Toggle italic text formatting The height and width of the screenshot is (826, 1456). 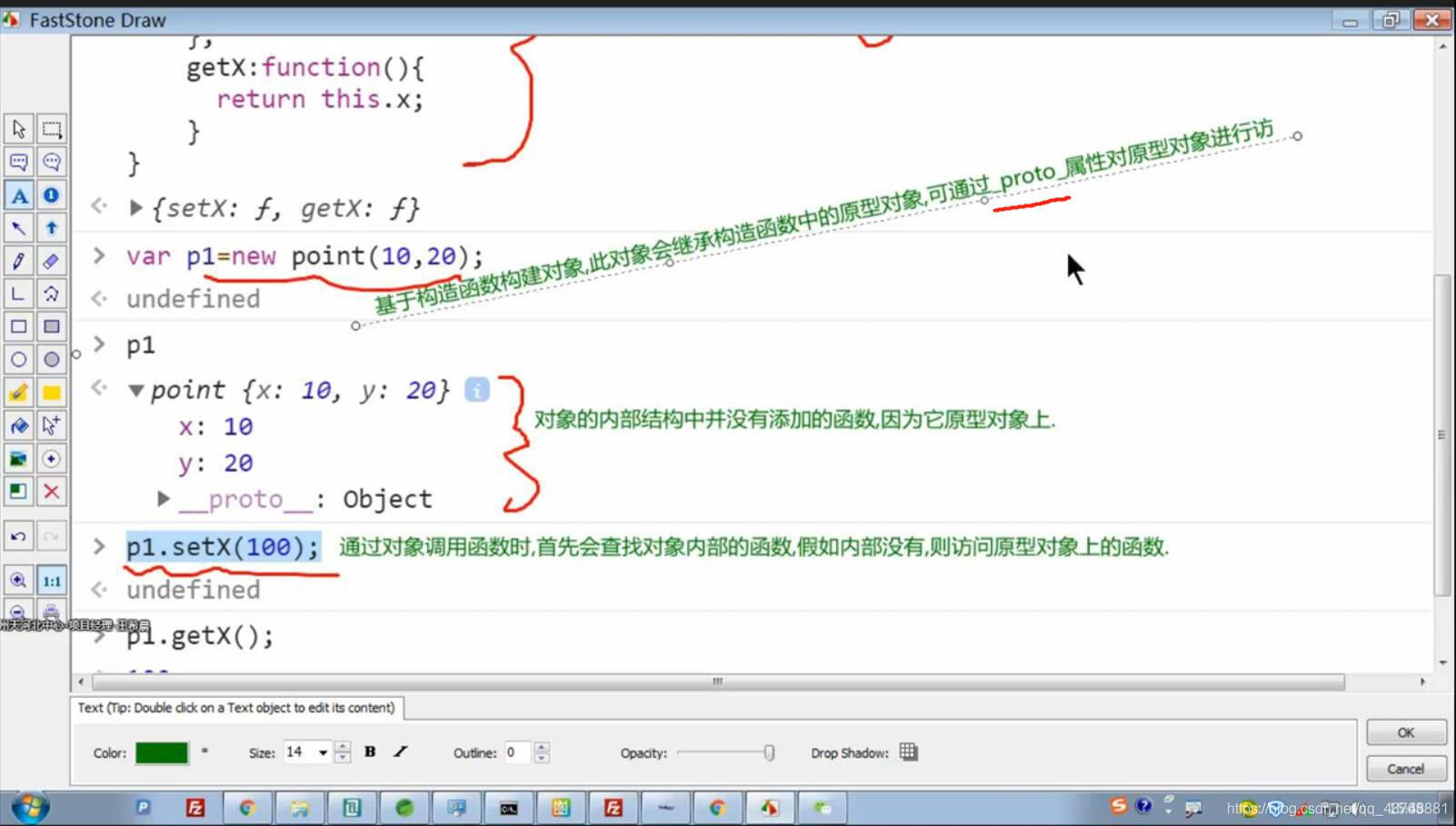pos(401,751)
